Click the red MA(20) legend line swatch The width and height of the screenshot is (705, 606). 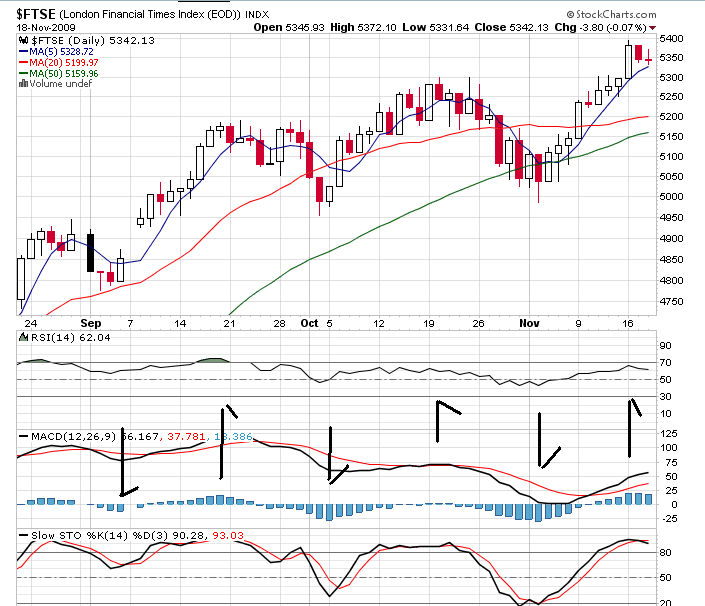coord(23,62)
